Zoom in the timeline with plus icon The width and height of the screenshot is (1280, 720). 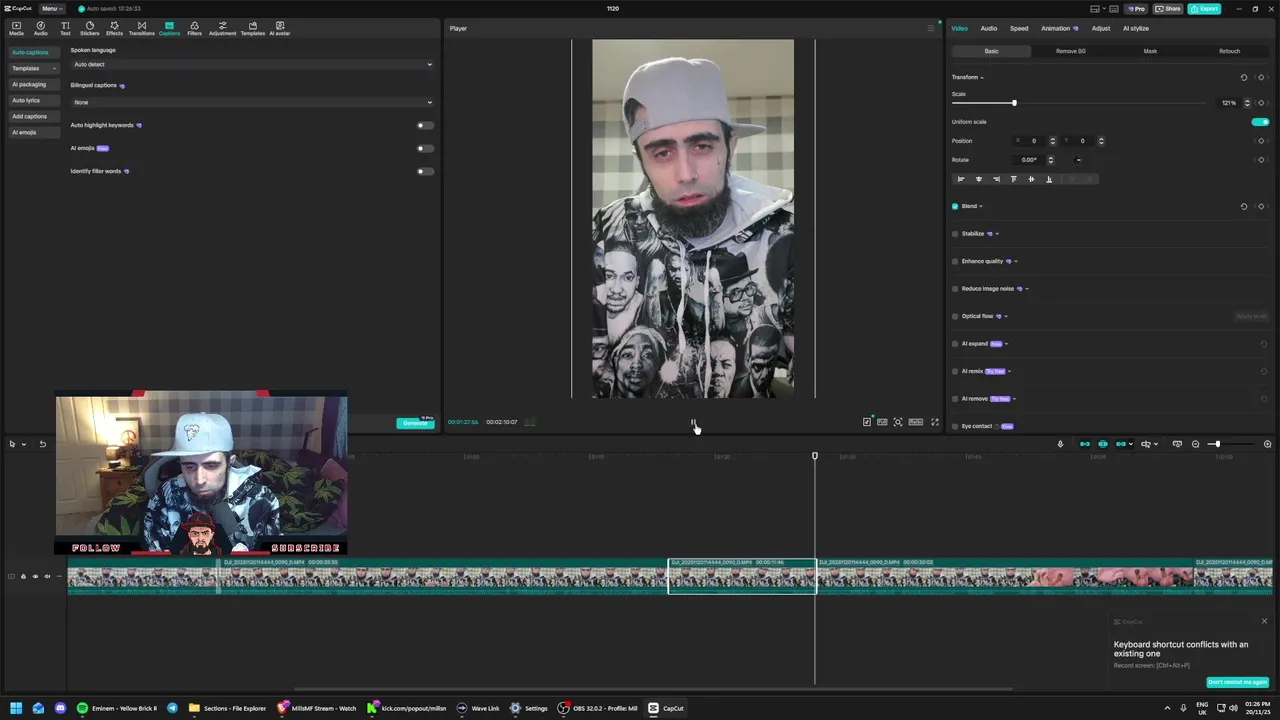coord(1267,444)
